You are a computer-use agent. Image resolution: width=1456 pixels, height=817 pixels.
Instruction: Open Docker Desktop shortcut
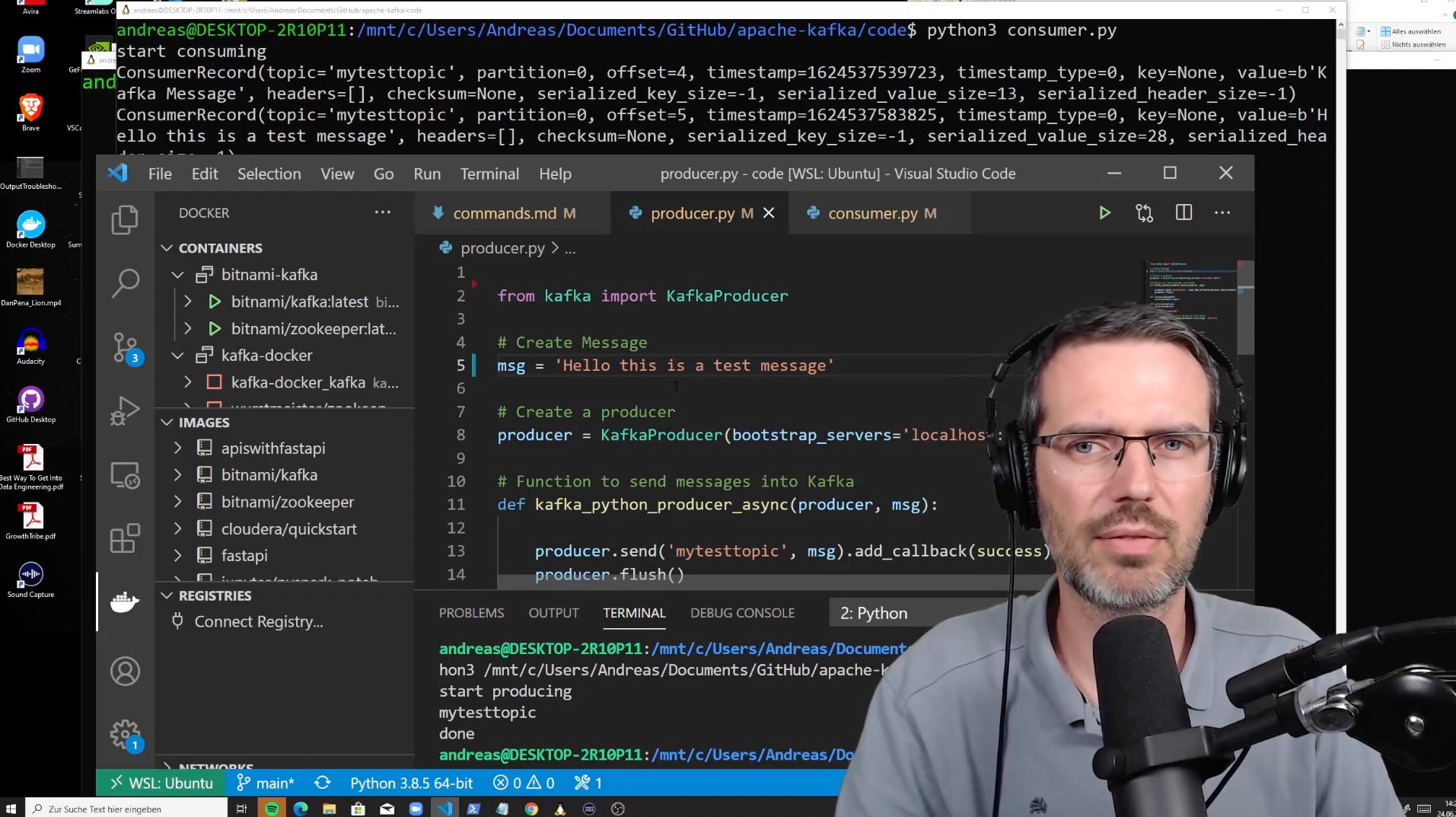point(30,230)
